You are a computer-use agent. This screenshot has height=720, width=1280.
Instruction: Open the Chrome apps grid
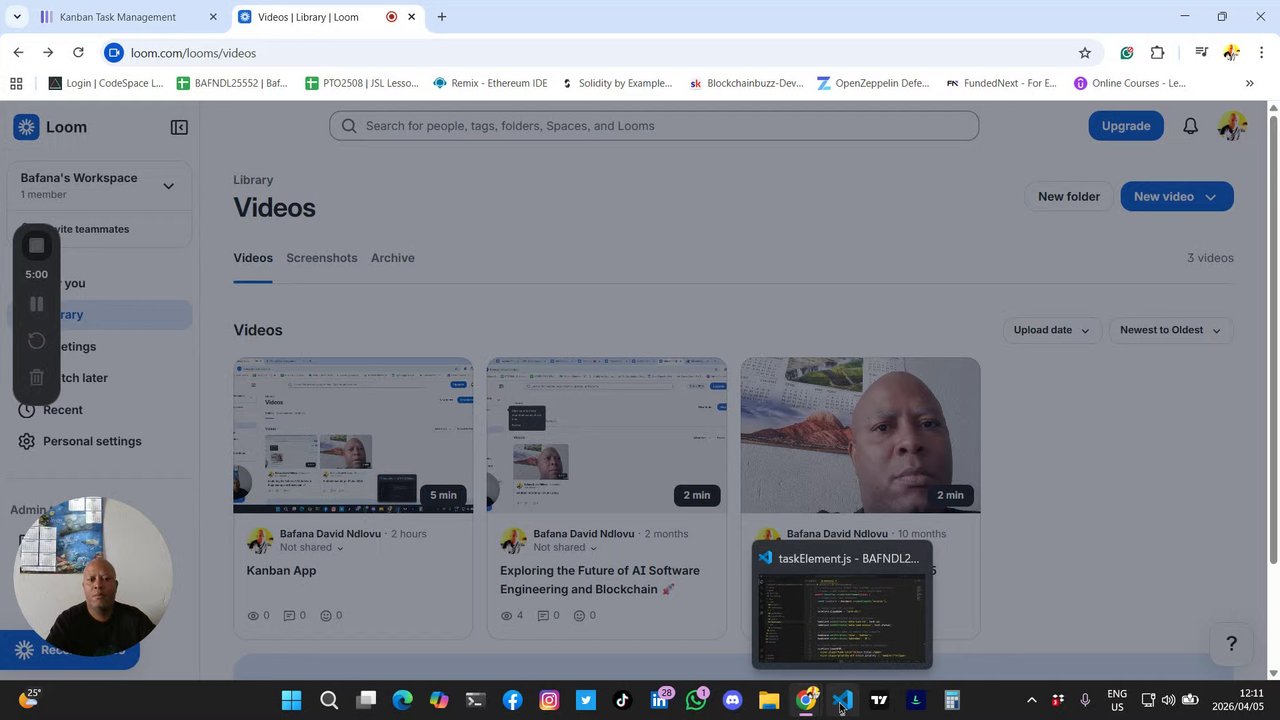tap(16, 84)
